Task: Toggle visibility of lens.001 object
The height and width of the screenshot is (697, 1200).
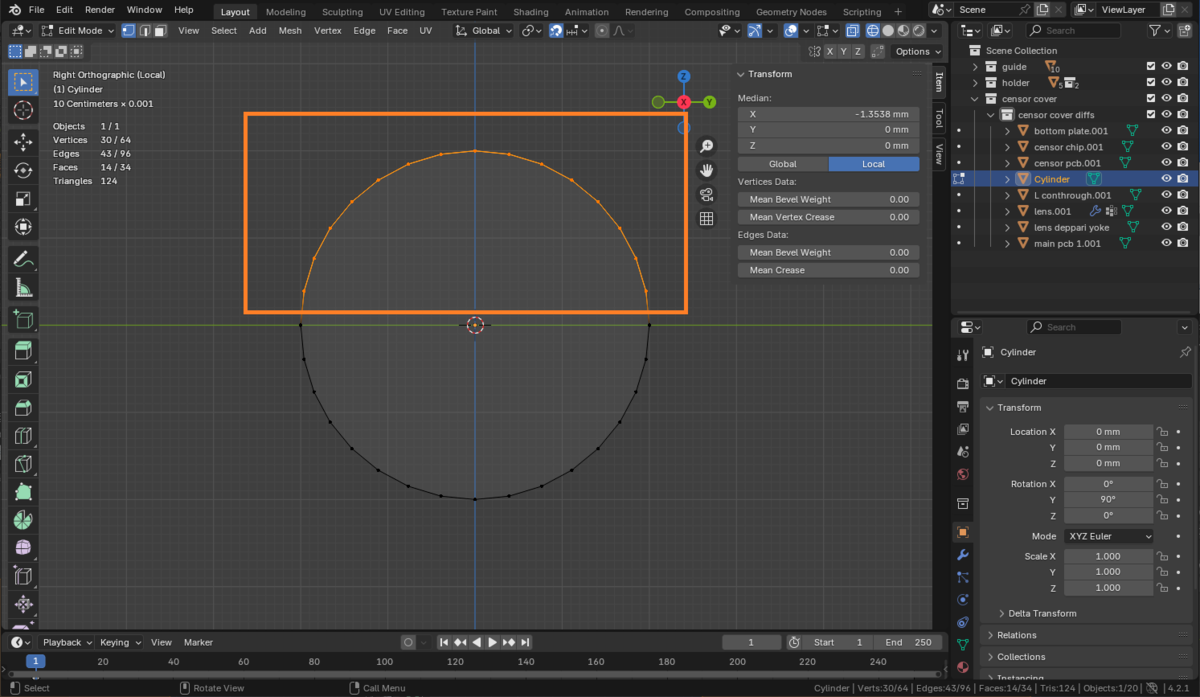Action: (1166, 211)
